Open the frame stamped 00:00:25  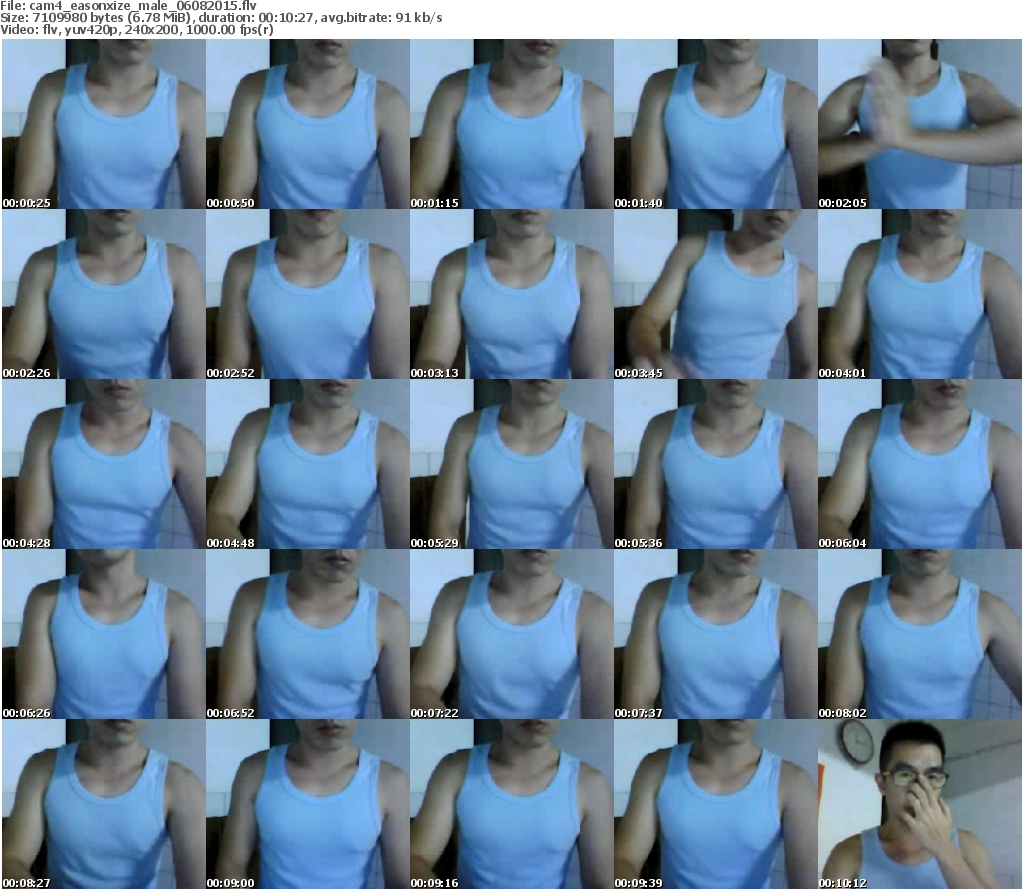point(104,124)
